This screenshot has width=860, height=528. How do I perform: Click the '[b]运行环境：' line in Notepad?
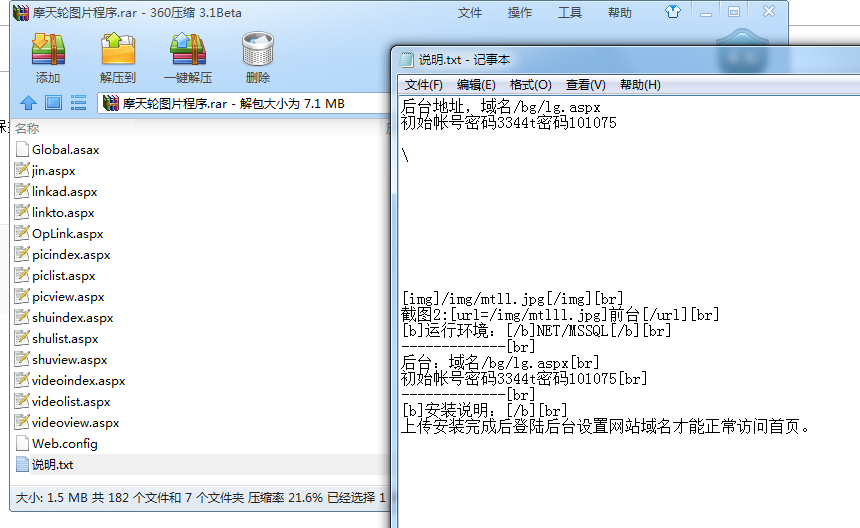tap(536, 331)
